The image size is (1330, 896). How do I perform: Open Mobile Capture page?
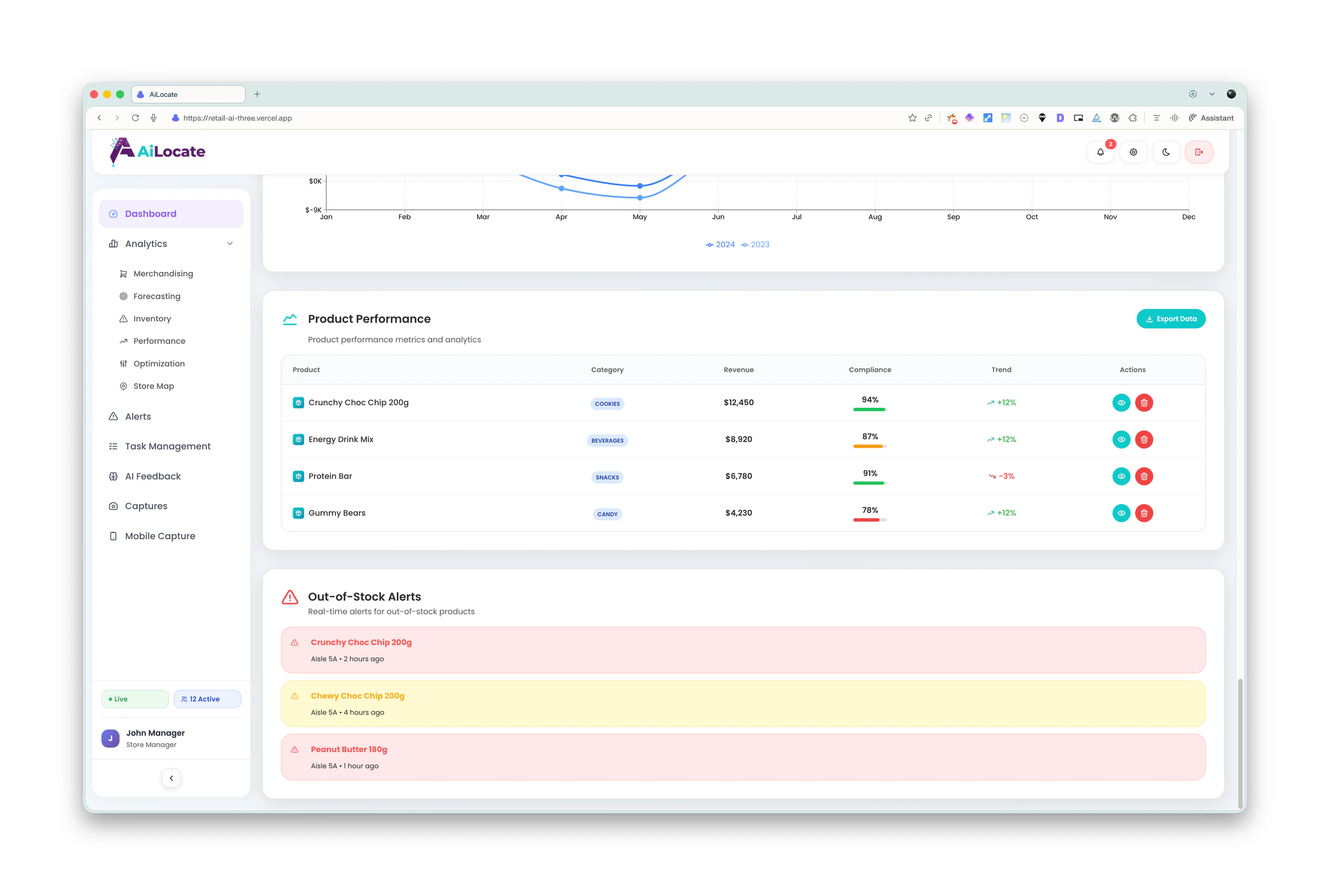click(171, 536)
